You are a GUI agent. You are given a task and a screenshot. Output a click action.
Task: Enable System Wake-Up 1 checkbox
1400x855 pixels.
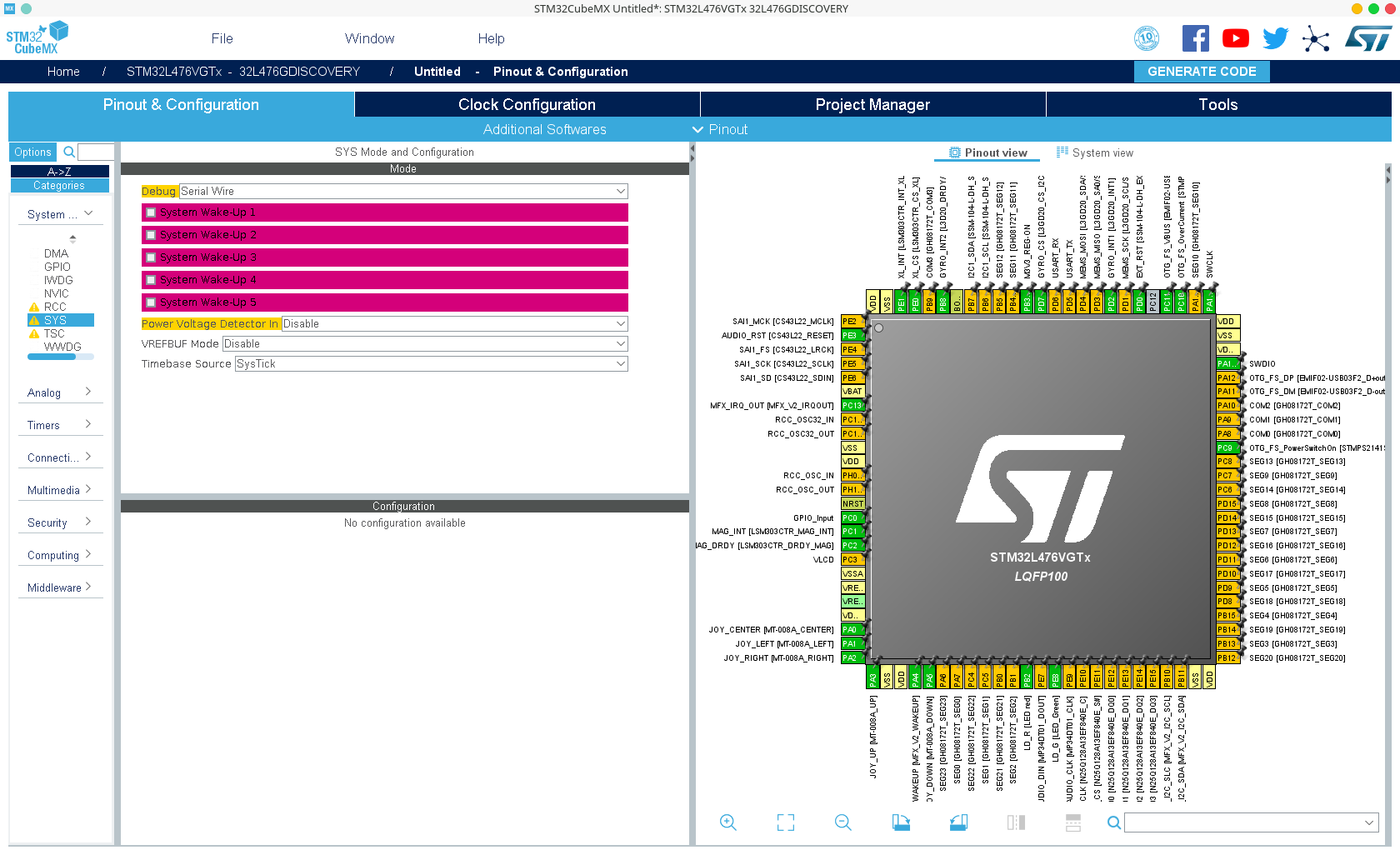point(151,212)
